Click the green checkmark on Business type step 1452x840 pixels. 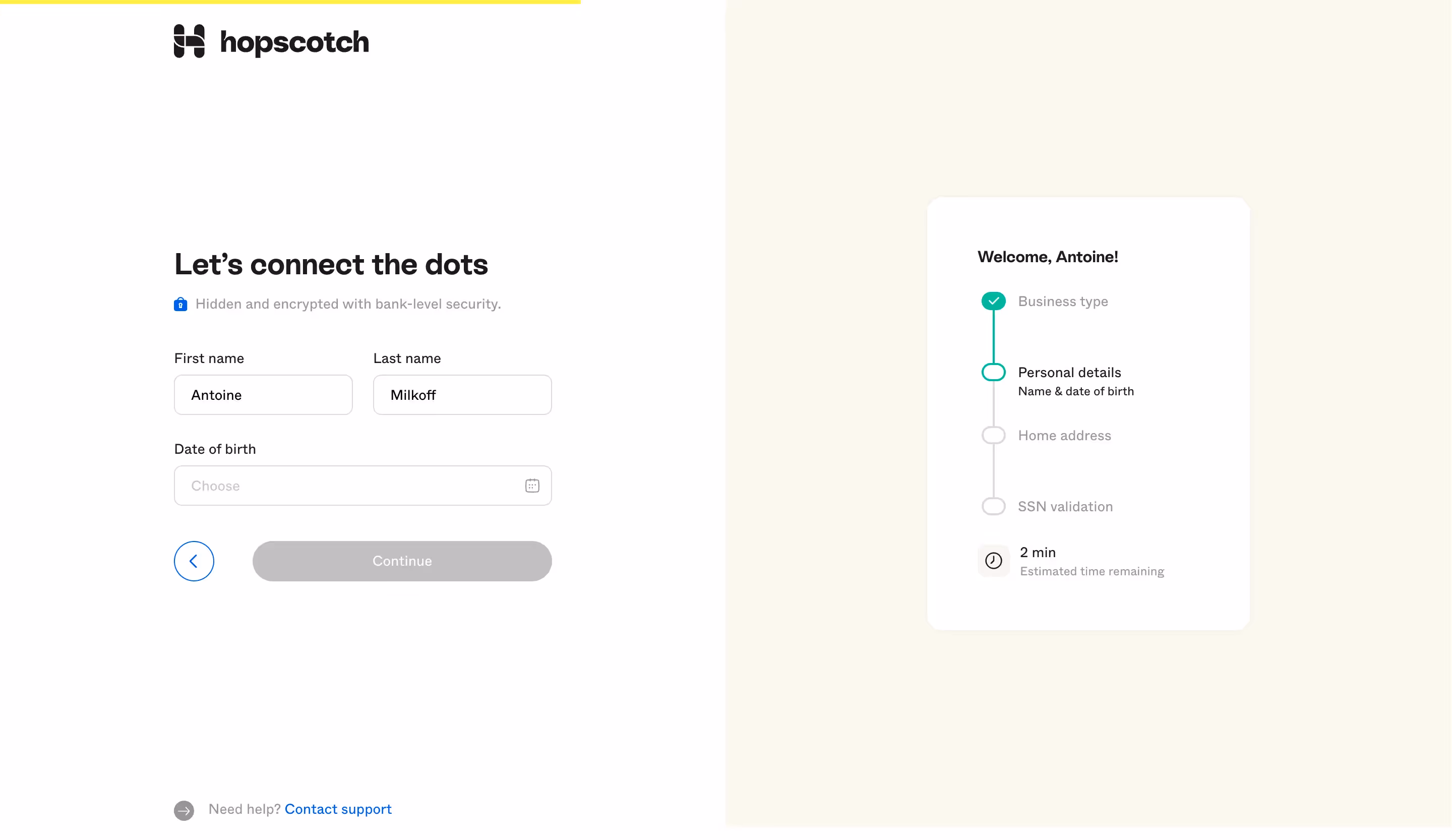[x=993, y=300]
